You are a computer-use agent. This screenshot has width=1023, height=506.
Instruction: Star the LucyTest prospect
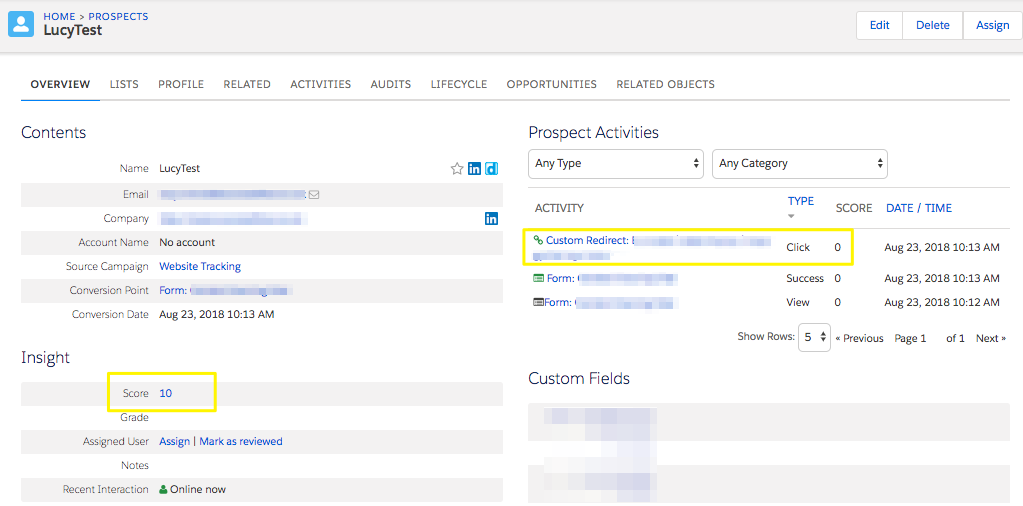click(x=457, y=169)
